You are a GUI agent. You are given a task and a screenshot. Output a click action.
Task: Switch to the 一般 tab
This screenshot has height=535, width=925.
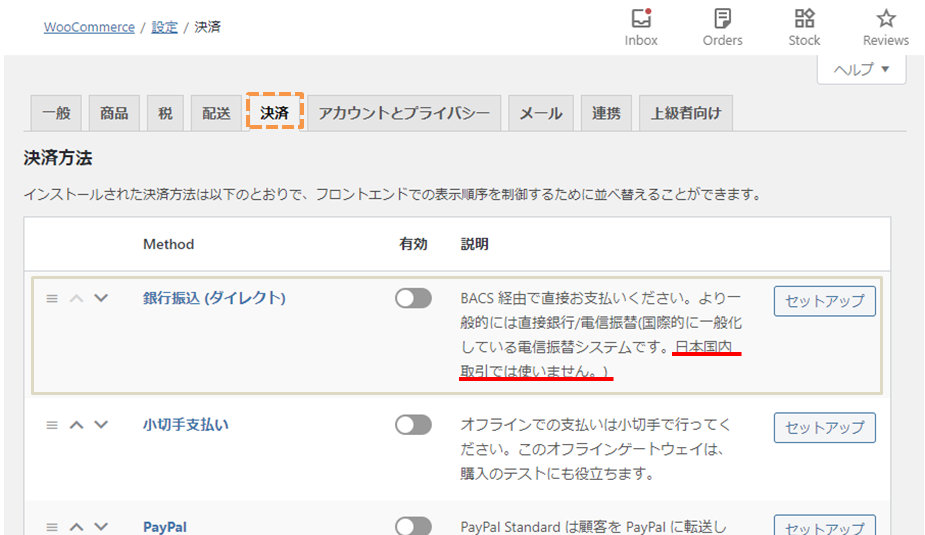[56, 113]
